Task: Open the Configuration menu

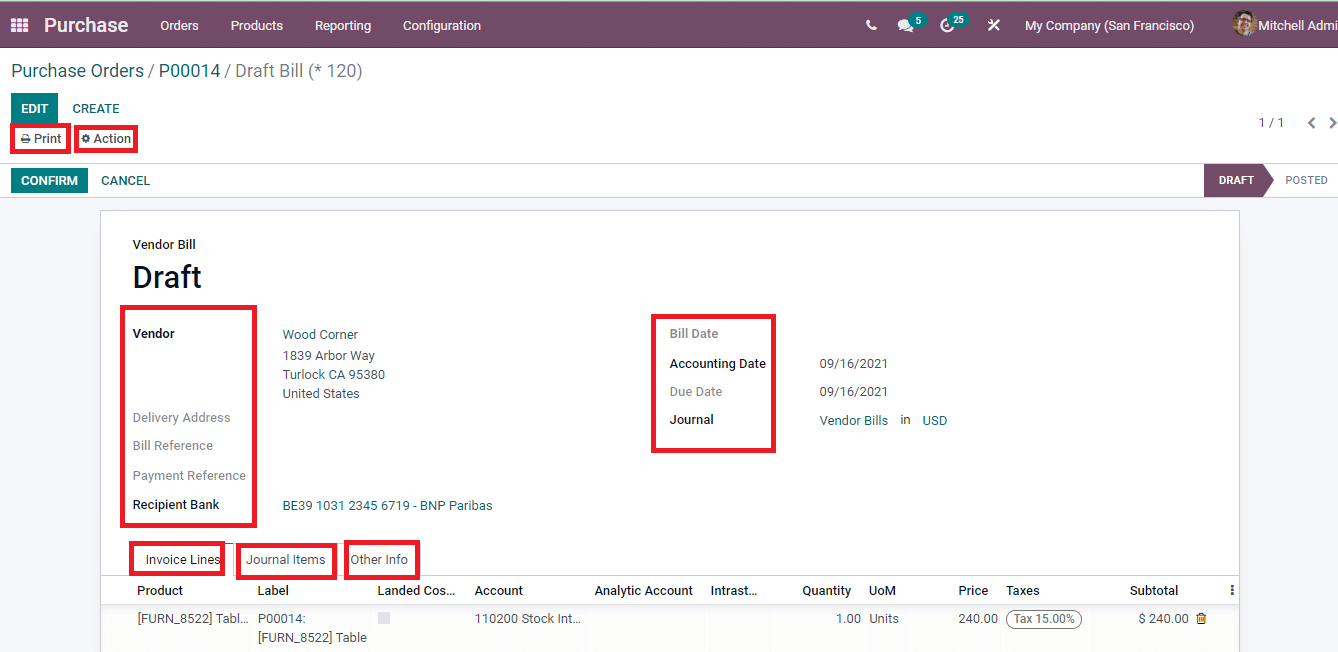Action: (x=442, y=26)
